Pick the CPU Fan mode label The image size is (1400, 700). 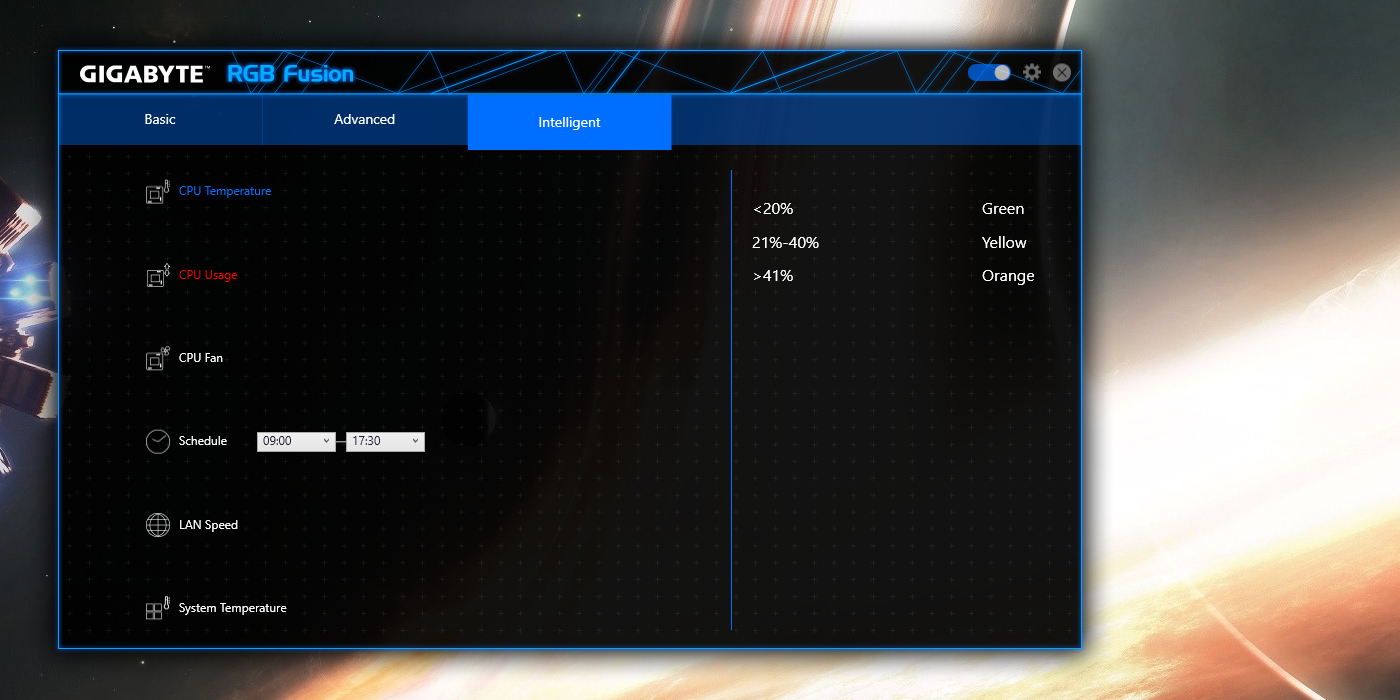(201, 358)
